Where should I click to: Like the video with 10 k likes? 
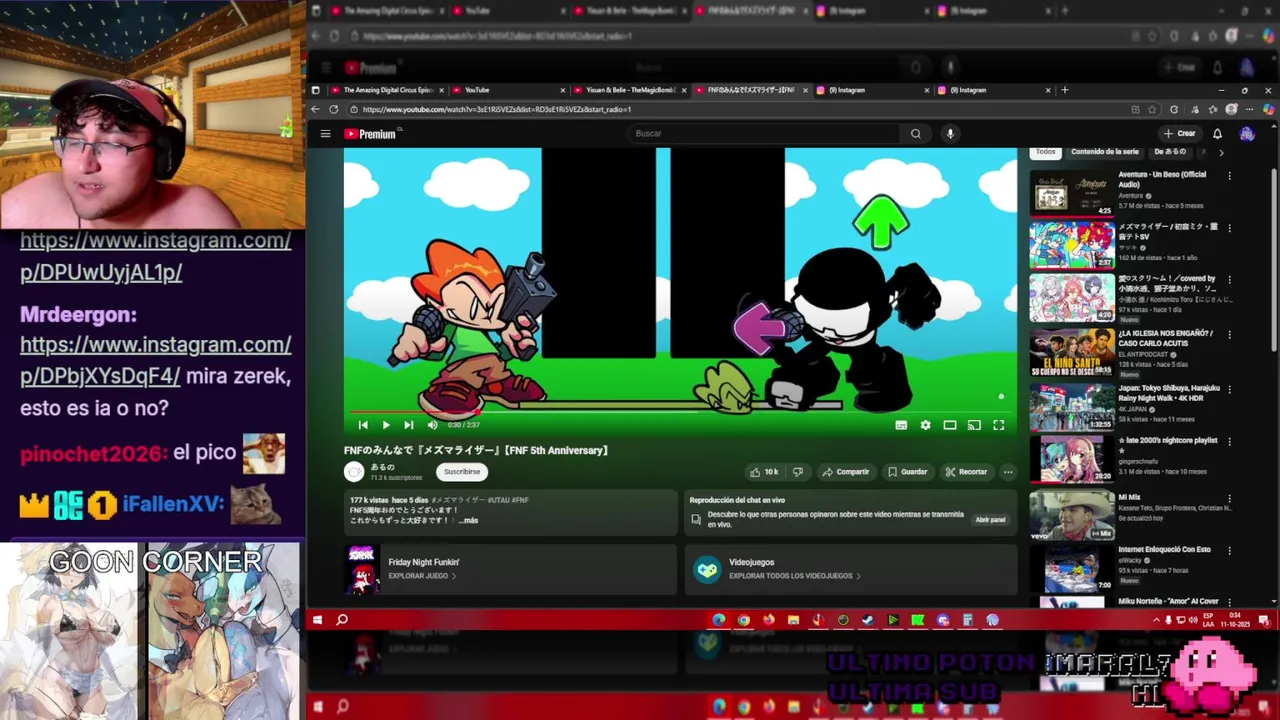pos(764,472)
